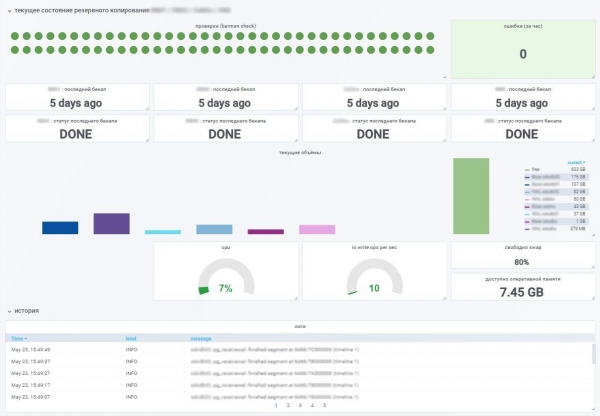Click the dark blue bar in volumes chart

pyautogui.click(x=60, y=227)
